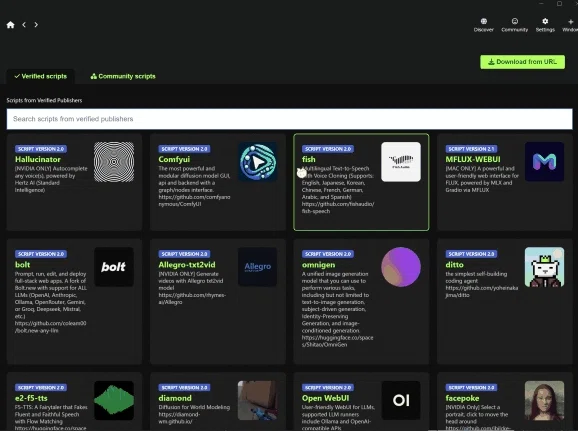Open the omnigen script title
Screen dimensions: 578x431
click(318, 265)
